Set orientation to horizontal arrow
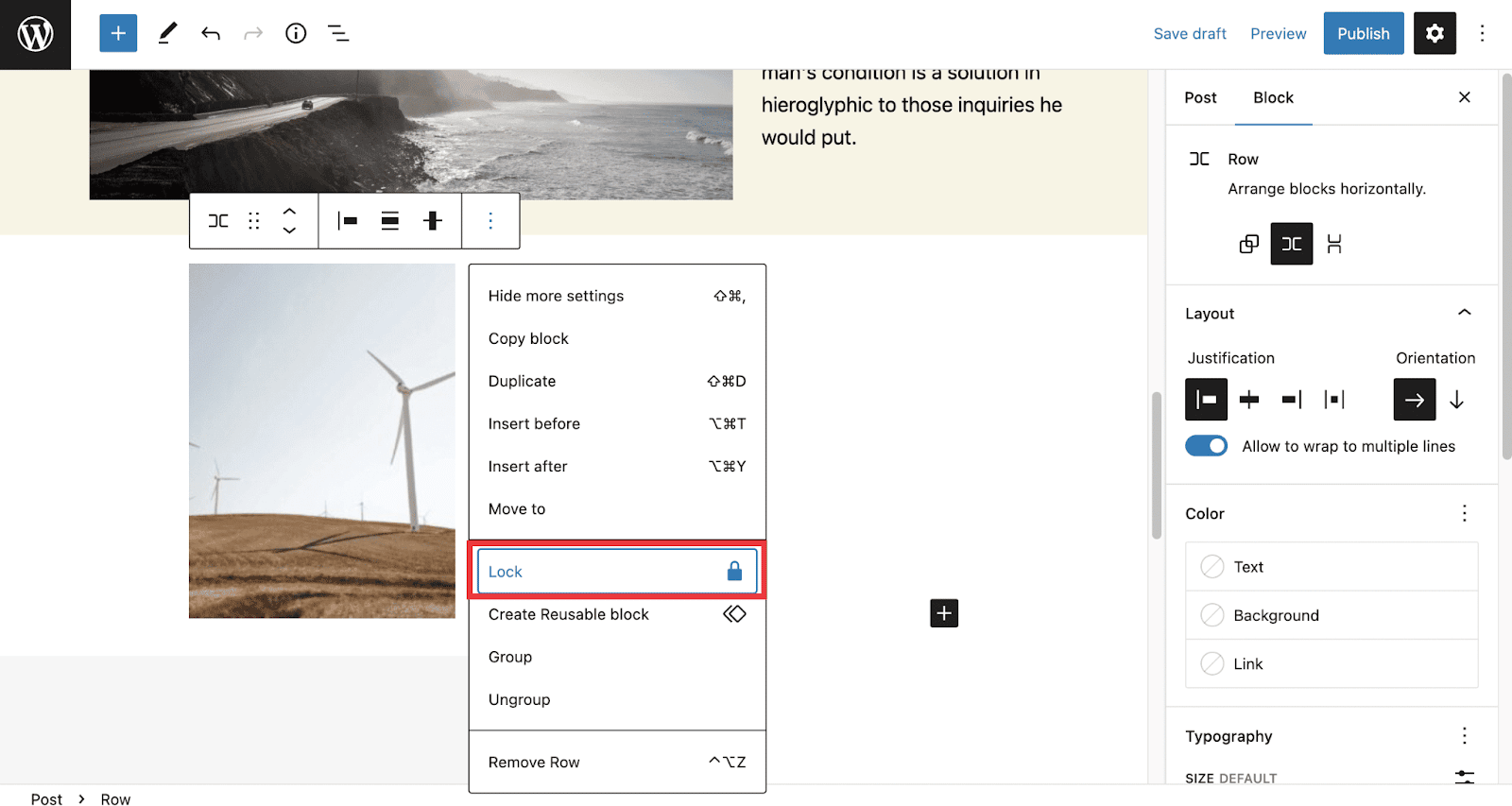Image resolution: width=1512 pixels, height=806 pixels. tap(1415, 400)
